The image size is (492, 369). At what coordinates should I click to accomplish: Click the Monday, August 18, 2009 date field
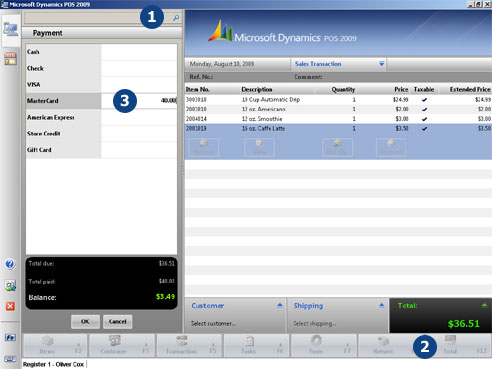click(x=222, y=64)
